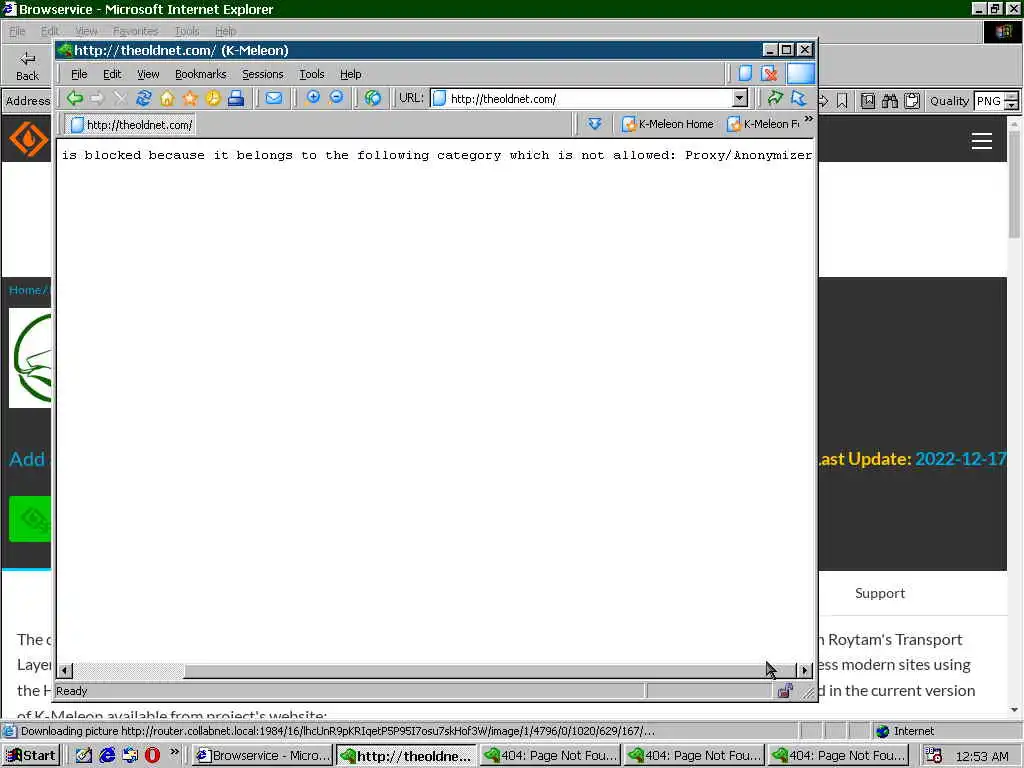Print the page with K-Meleon printer icon
This screenshot has height=768, width=1024.
click(x=236, y=99)
